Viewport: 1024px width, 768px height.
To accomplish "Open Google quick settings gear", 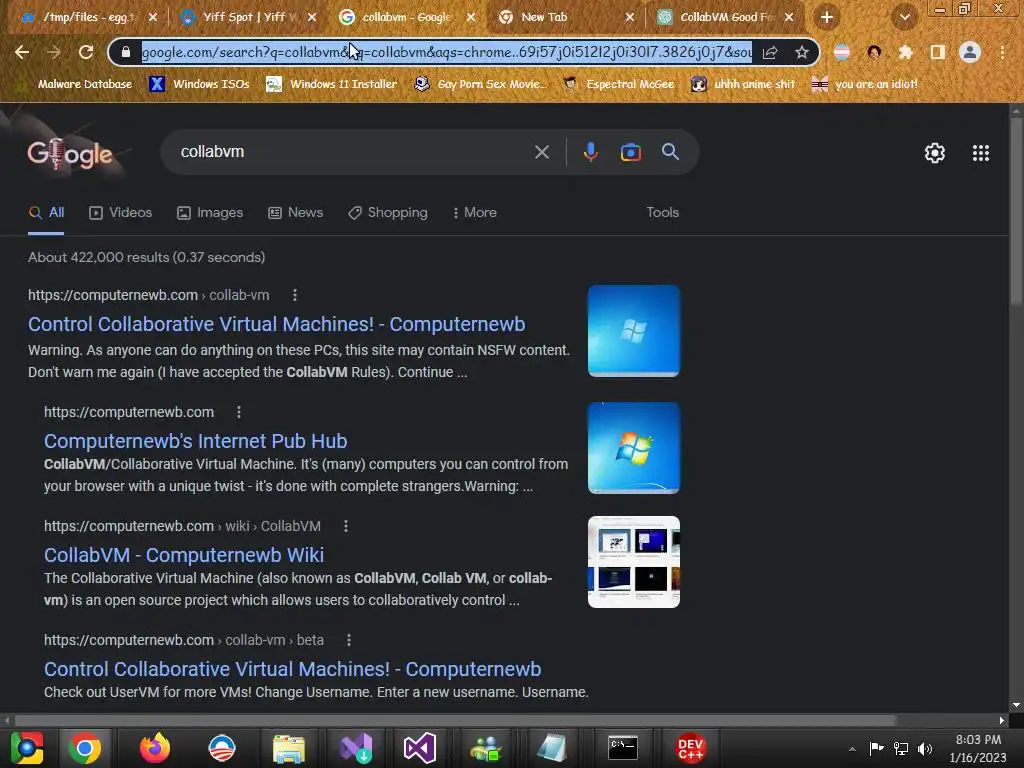I will pyautogui.click(x=935, y=153).
